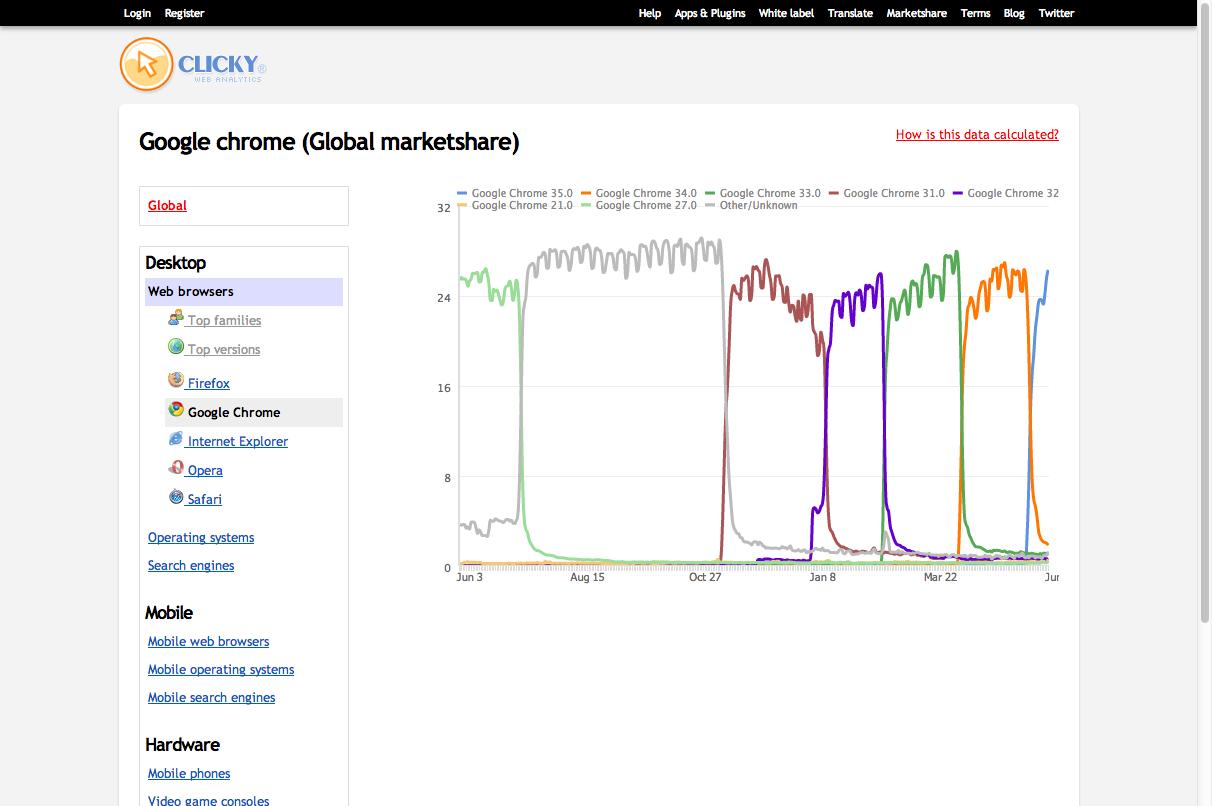Select the Global marketshare link
Viewport: 1212px width, 806px height.
tap(167, 206)
